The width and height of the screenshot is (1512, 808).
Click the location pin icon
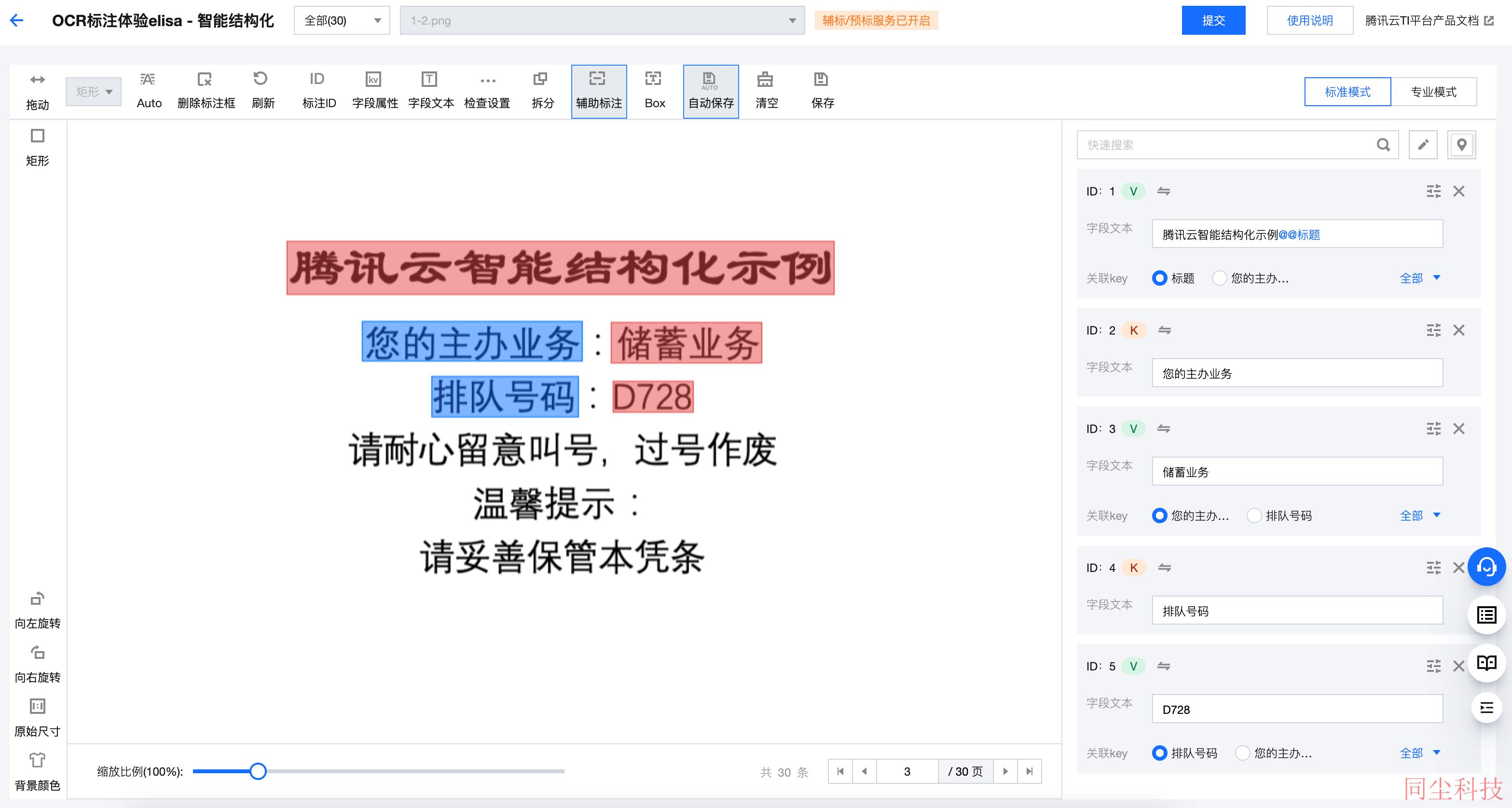click(x=1461, y=144)
